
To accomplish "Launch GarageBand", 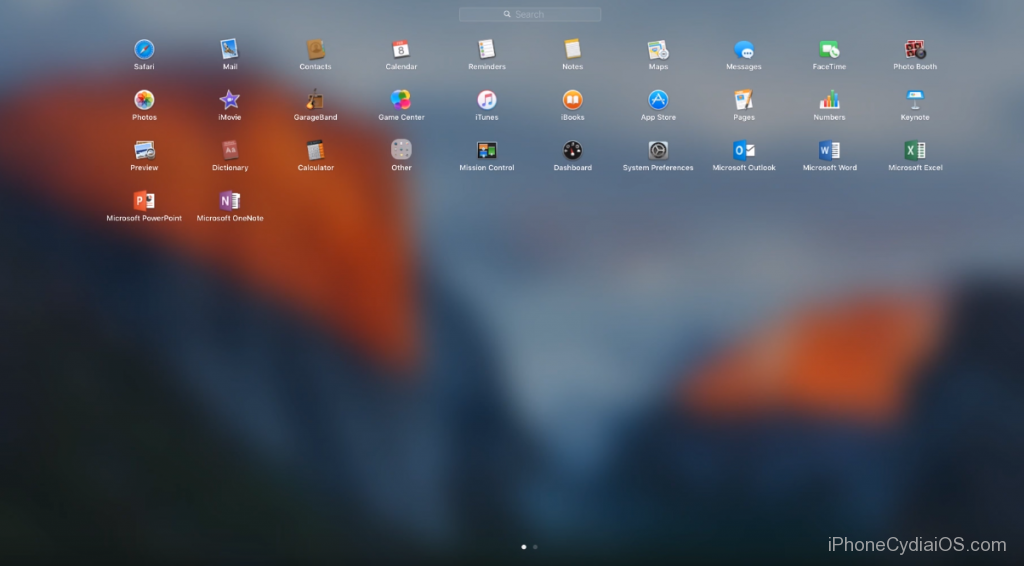I will 315,100.
